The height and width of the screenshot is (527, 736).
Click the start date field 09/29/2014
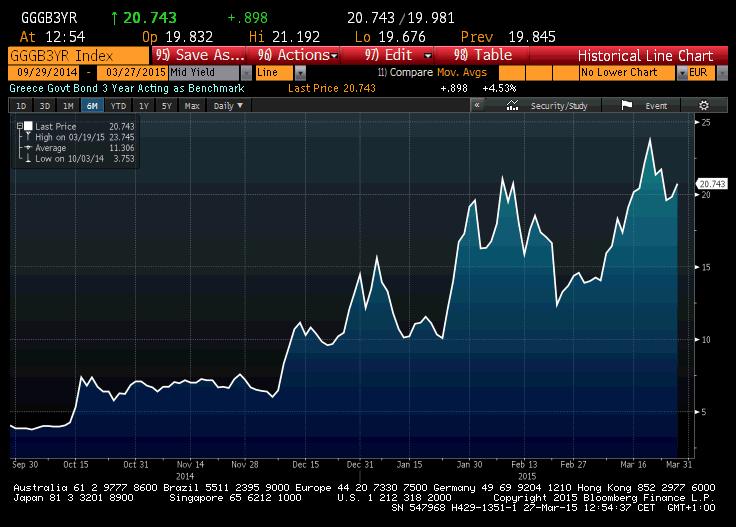pyautogui.click(x=46, y=72)
